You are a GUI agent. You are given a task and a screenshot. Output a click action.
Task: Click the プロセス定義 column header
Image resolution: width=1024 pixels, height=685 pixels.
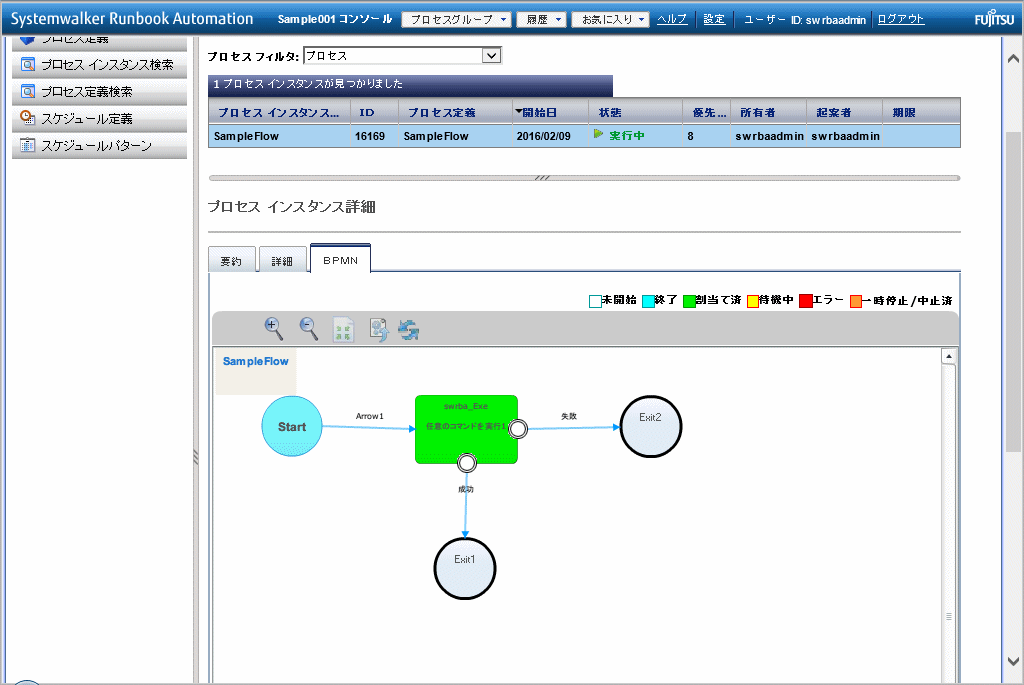(455, 112)
